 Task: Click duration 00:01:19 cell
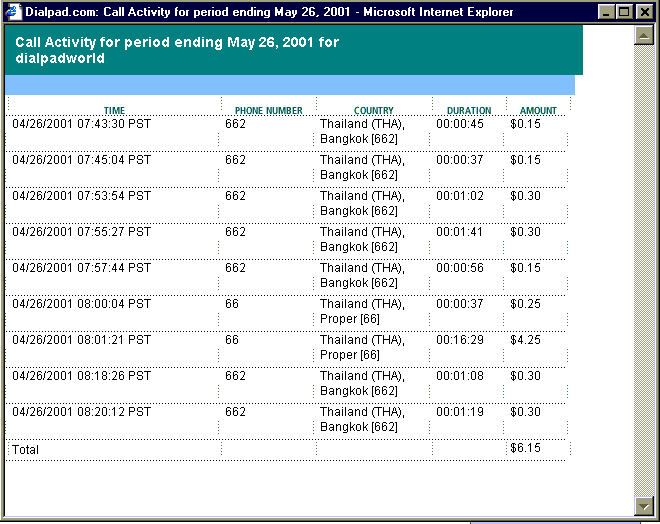pos(460,412)
